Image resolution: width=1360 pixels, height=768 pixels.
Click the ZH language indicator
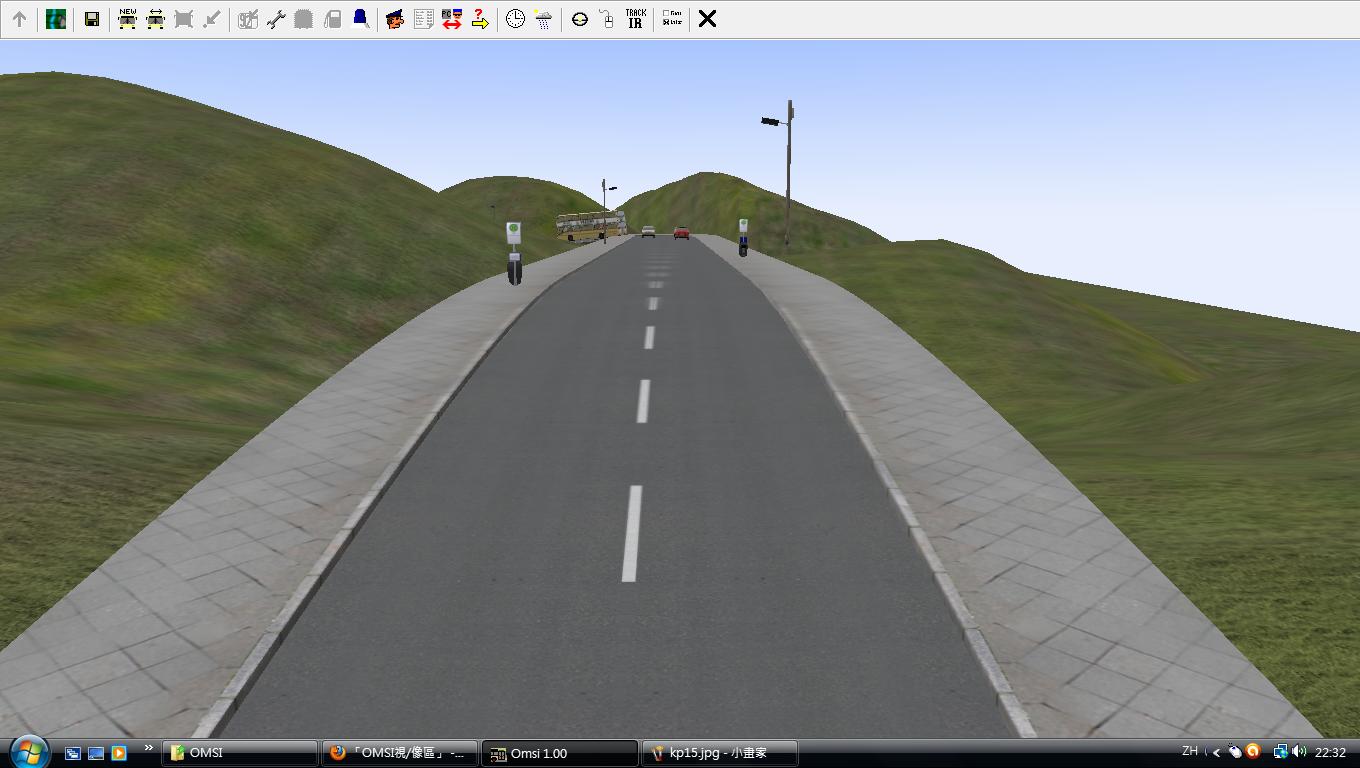click(1190, 751)
